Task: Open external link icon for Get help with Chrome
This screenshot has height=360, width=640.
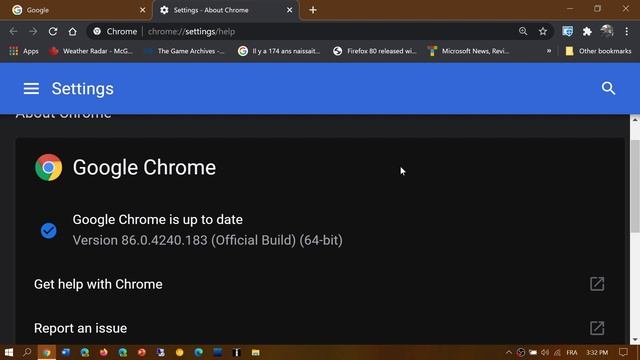Action: click(597, 284)
